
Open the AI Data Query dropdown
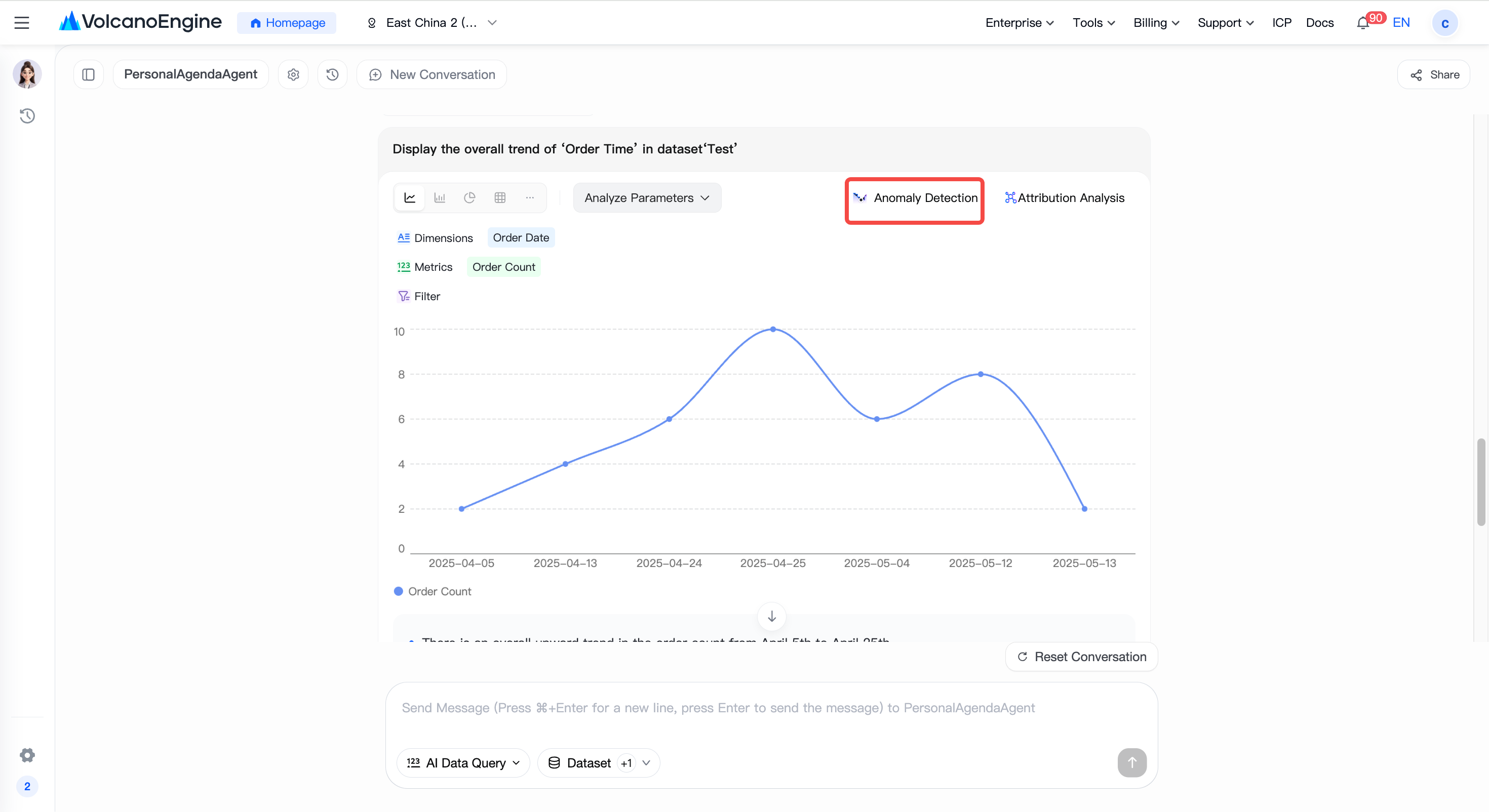(x=463, y=763)
